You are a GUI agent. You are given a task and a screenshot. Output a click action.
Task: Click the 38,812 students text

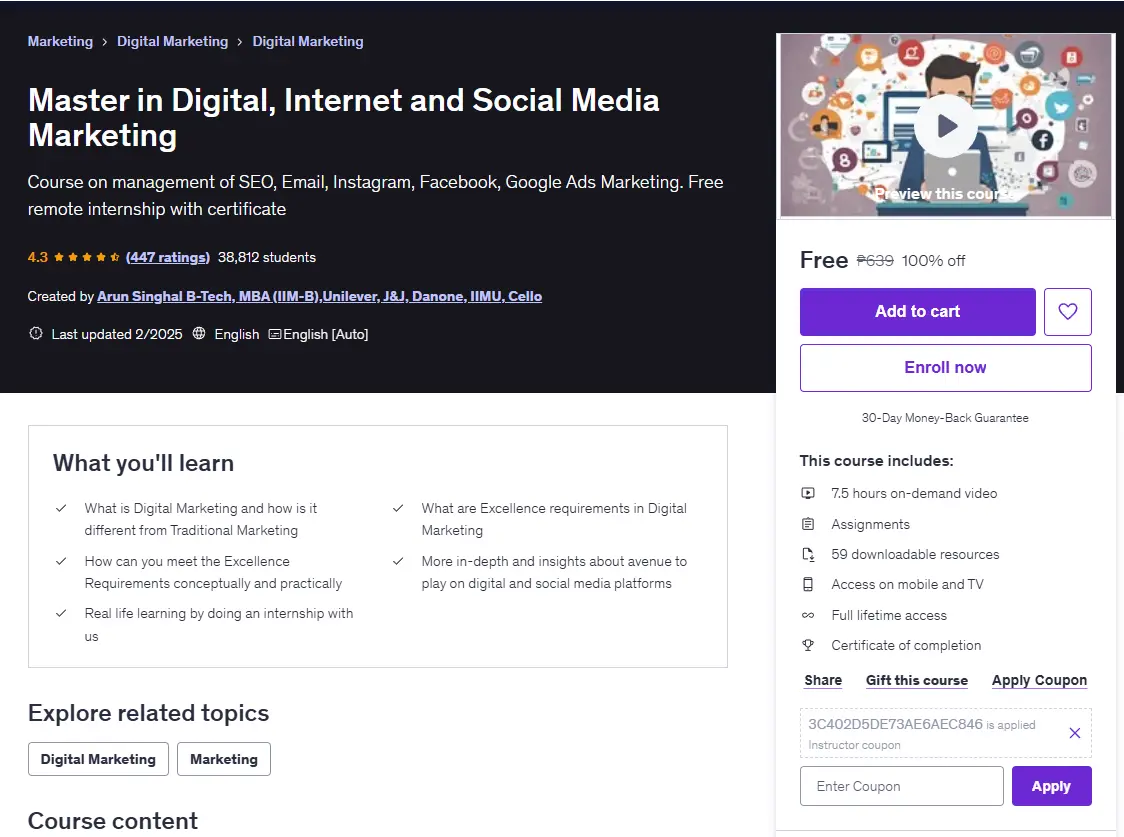pos(267,257)
